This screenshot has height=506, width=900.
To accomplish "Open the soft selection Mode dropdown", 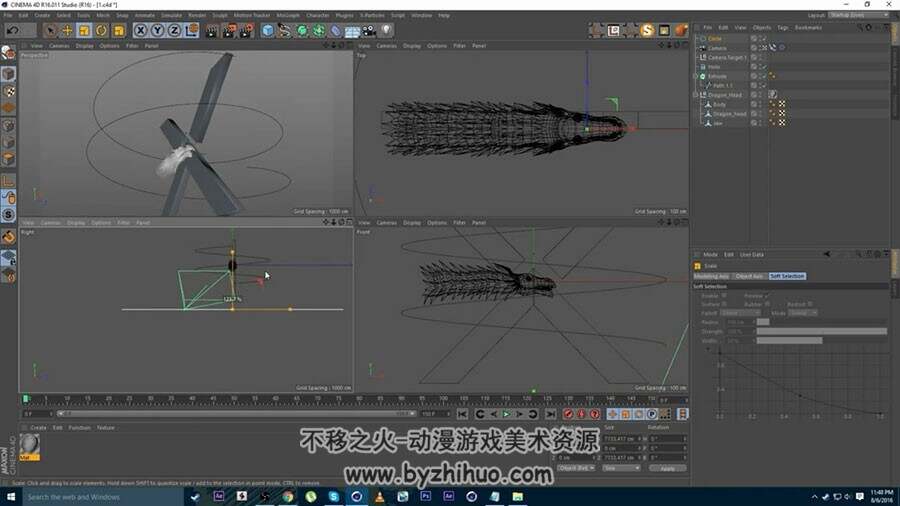I will 802,313.
